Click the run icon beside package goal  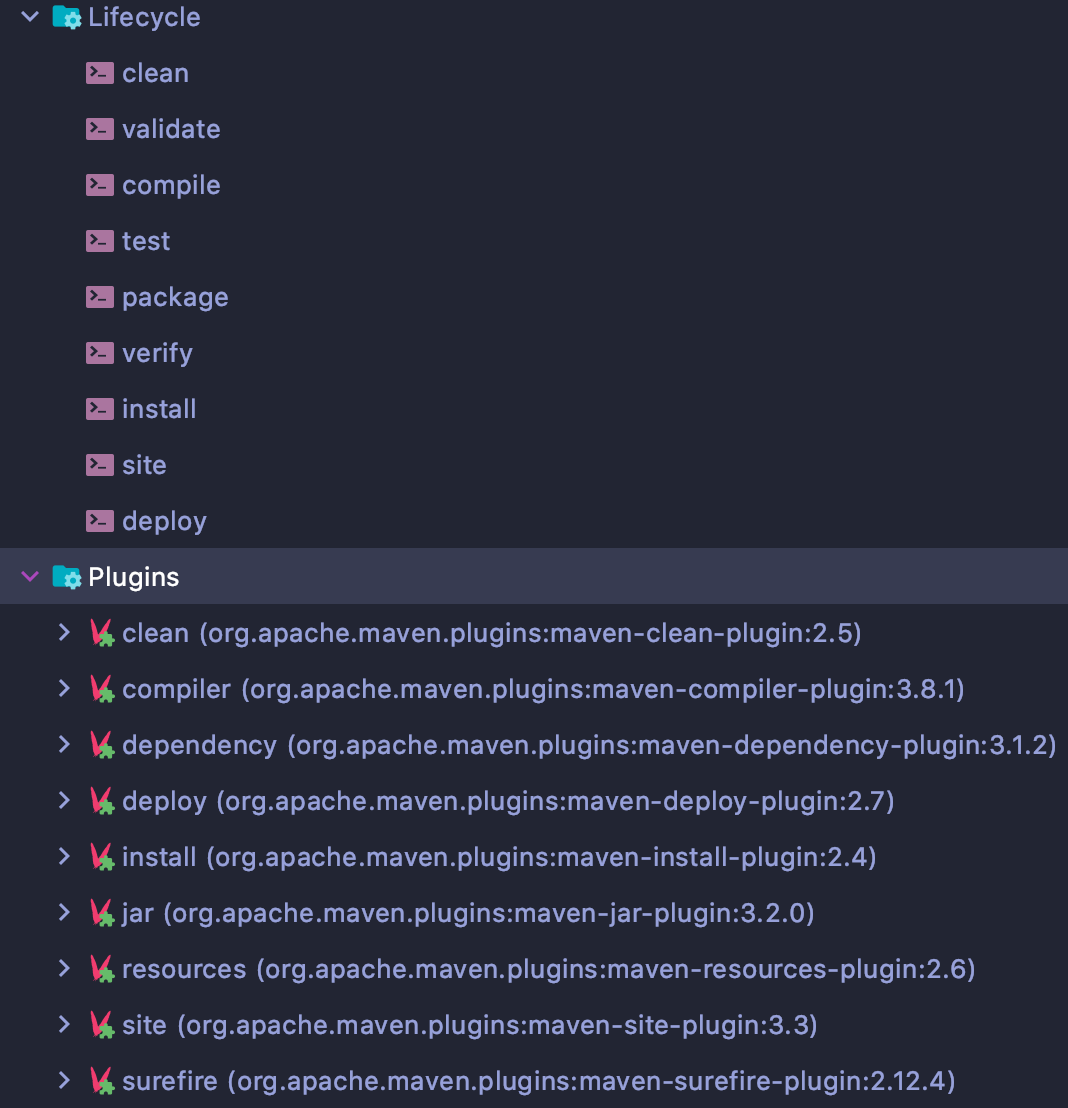tap(99, 297)
